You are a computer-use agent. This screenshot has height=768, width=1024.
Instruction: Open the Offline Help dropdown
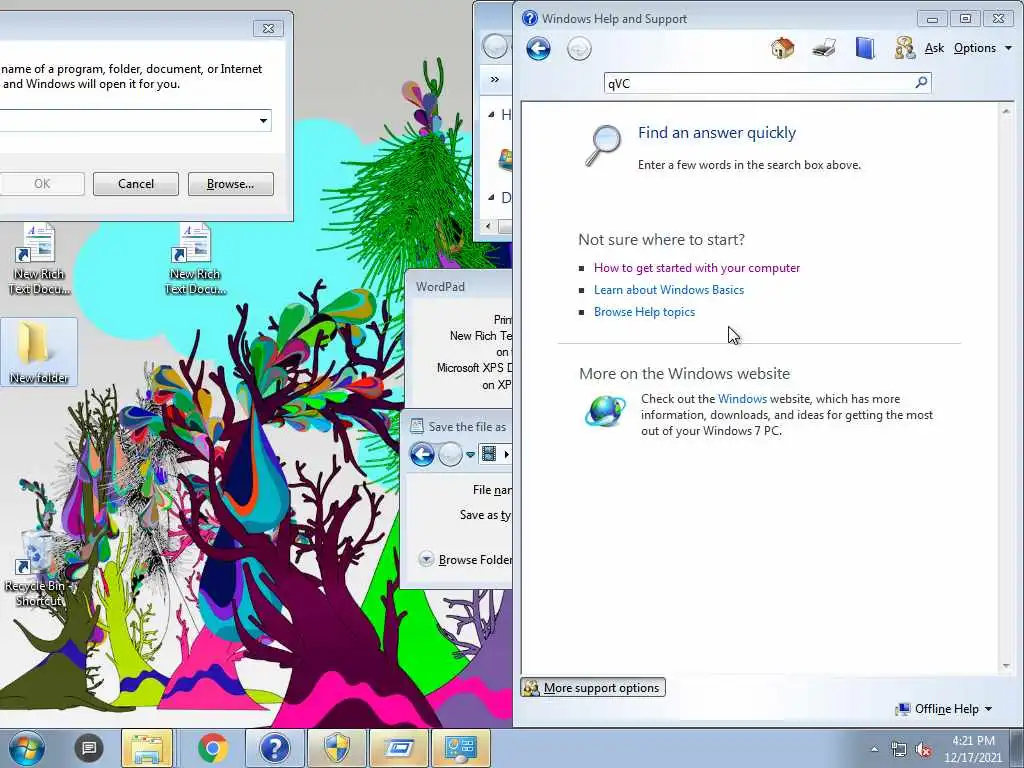944,709
